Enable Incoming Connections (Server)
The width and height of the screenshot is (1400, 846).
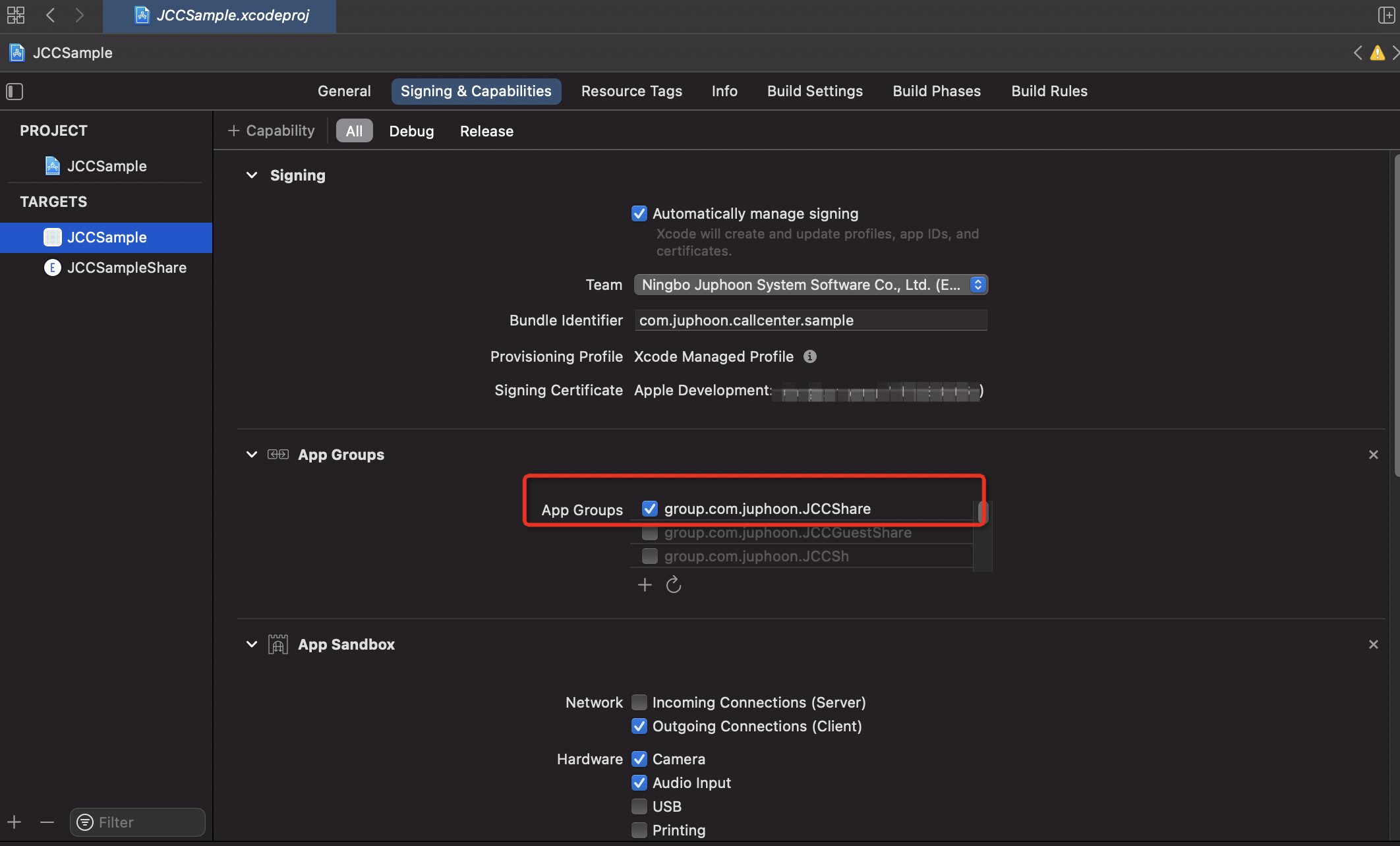pyautogui.click(x=639, y=702)
